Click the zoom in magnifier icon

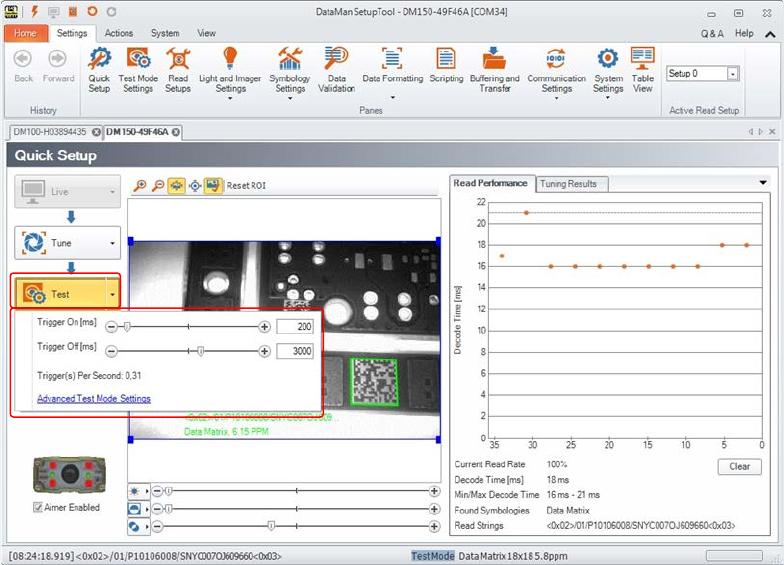(140, 185)
